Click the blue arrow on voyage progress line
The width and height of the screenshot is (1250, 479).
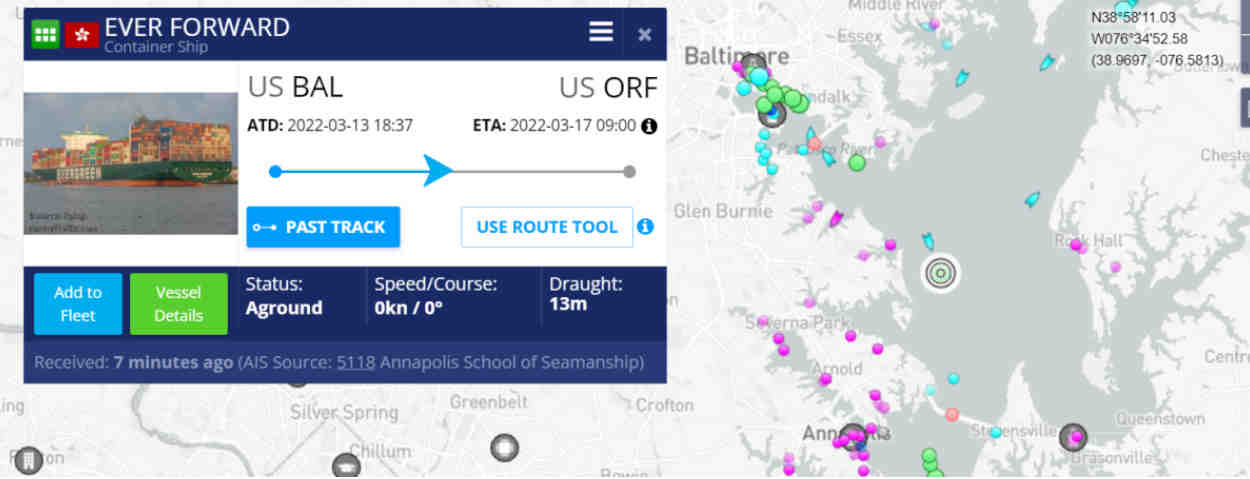437,171
